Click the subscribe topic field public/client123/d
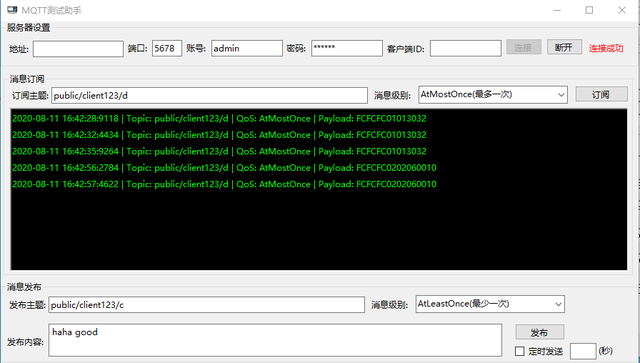 click(x=209, y=96)
